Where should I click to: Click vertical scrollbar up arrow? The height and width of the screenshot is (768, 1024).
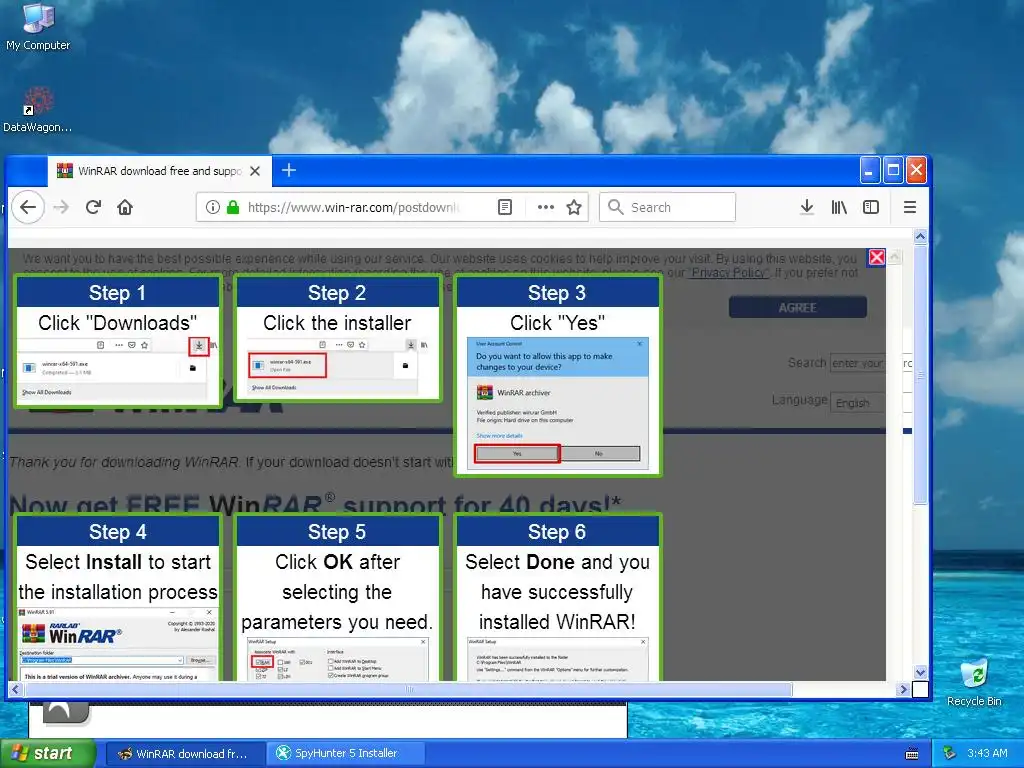coord(920,236)
